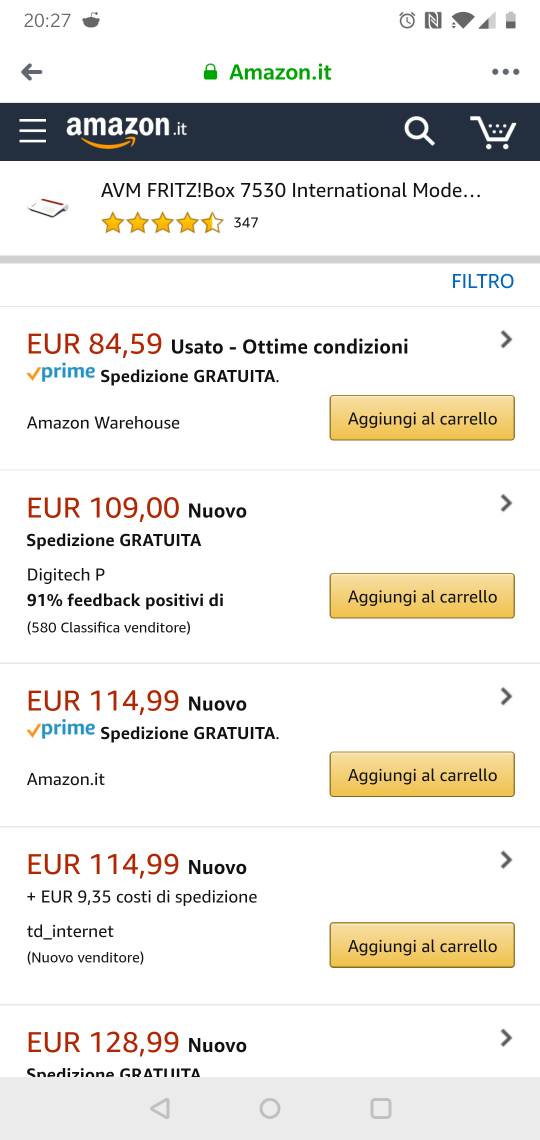540x1140 pixels.
Task: Tap the Android back triangle button
Action: pos(160,1108)
